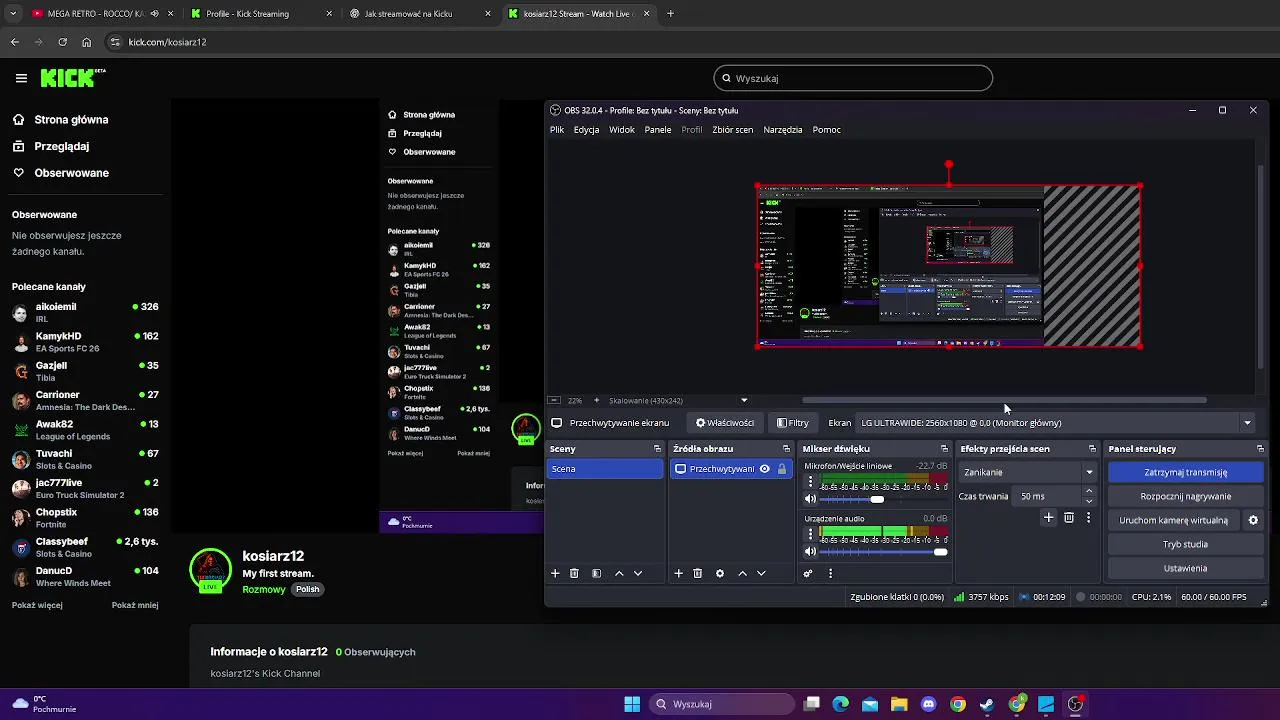Image resolution: width=1280 pixels, height=720 pixels.
Task: Move source up in Źródła obrazu
Action: tap(742, 573)
